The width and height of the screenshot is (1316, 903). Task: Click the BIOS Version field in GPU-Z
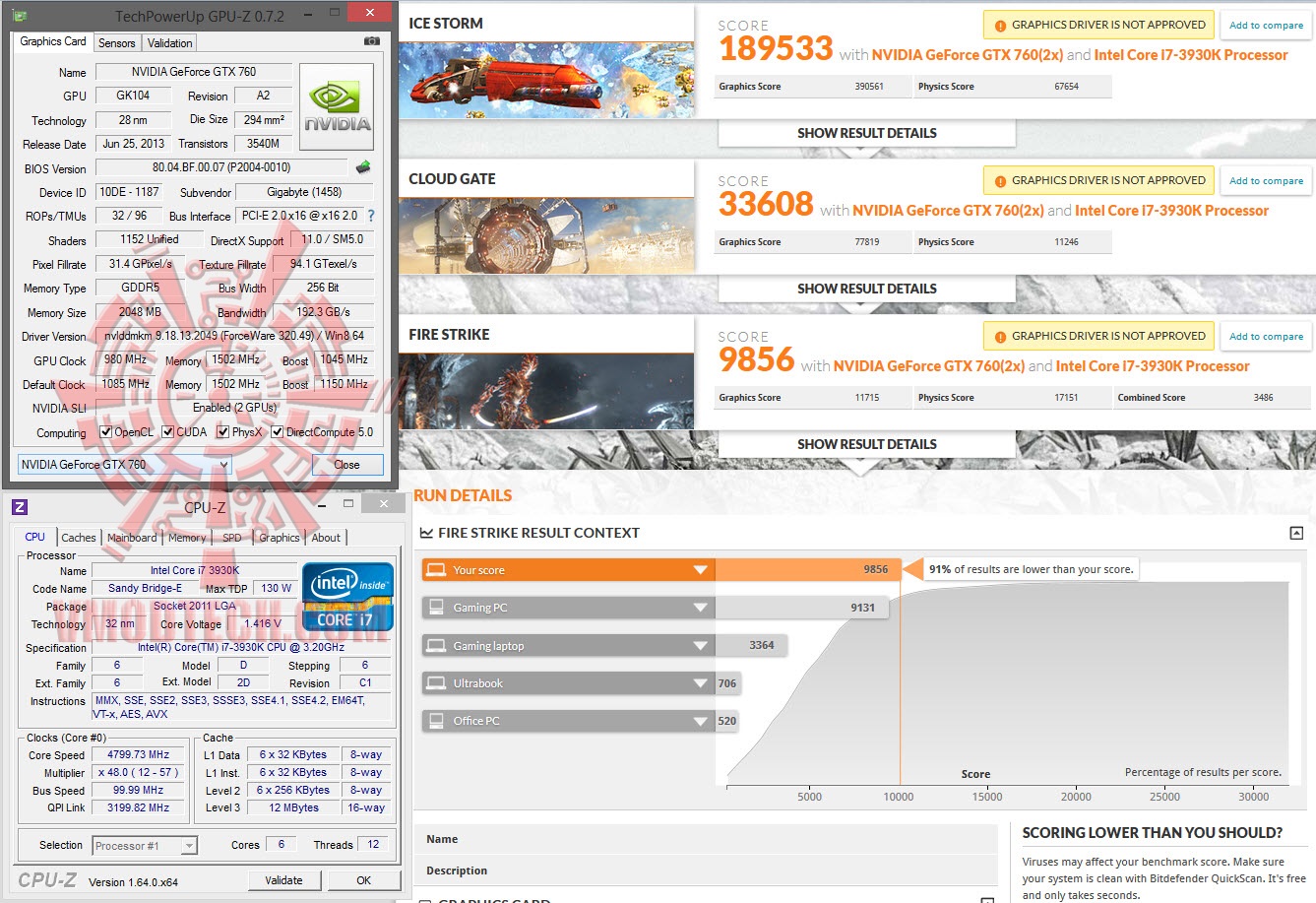pos(221,167)
